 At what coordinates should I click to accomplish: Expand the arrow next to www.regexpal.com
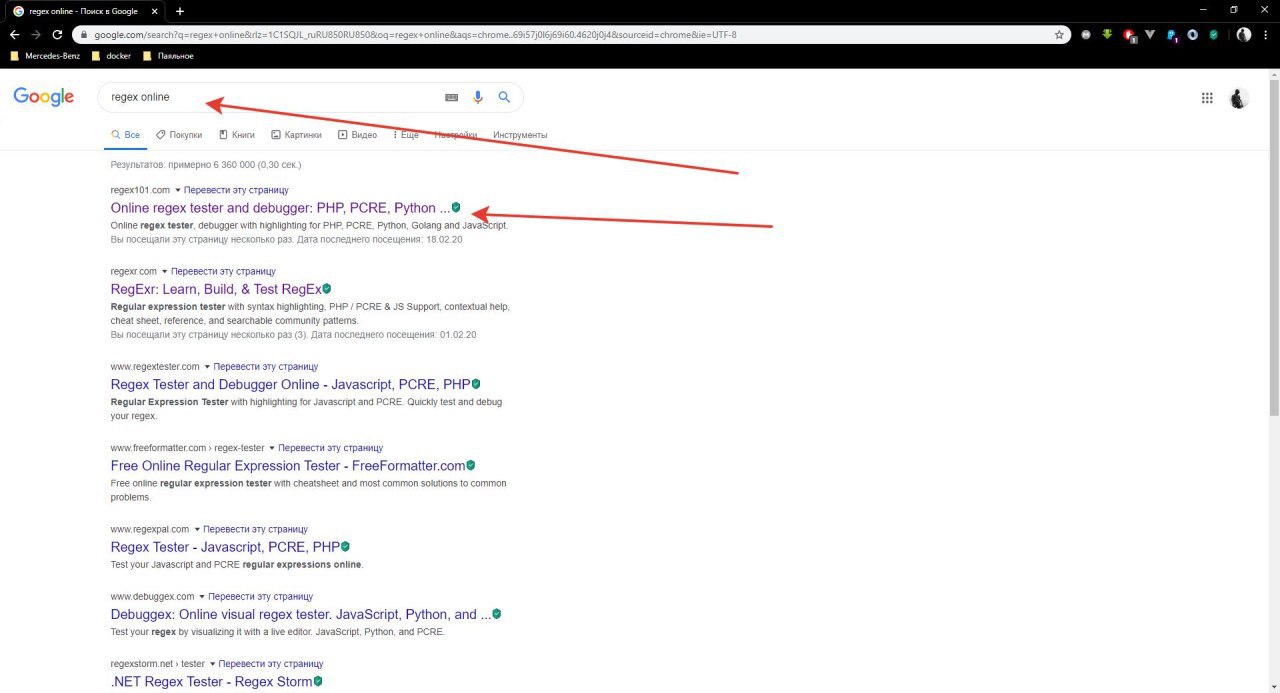pos(197,529)
